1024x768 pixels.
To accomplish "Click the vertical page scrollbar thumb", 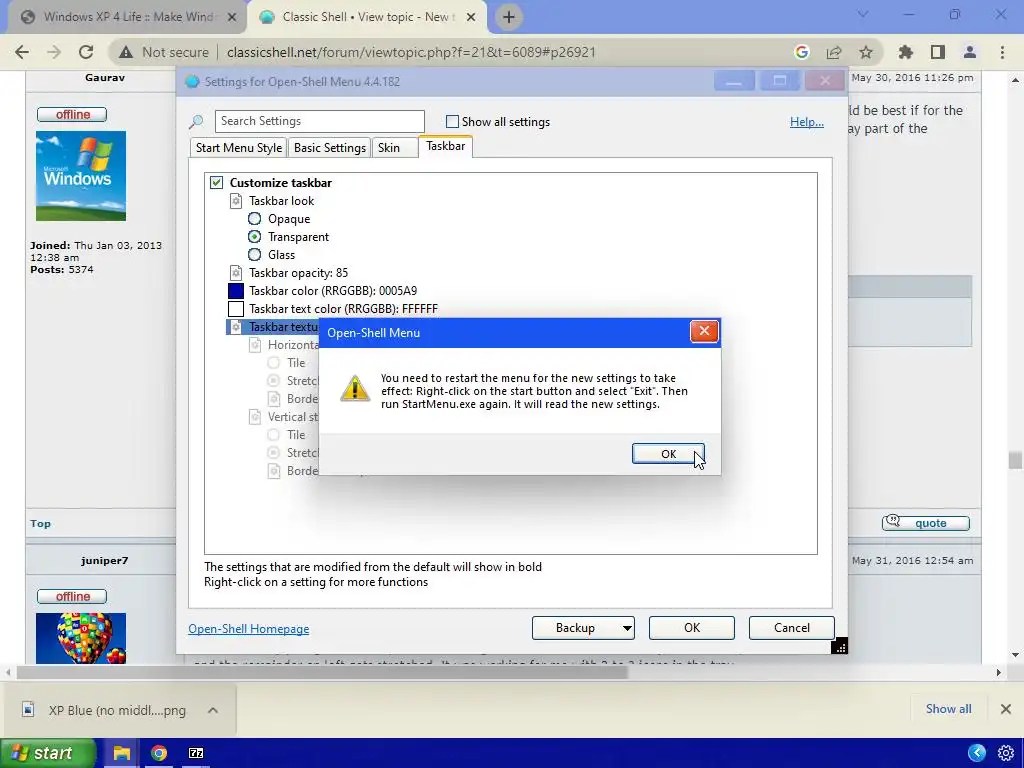I will point(1015,460).
